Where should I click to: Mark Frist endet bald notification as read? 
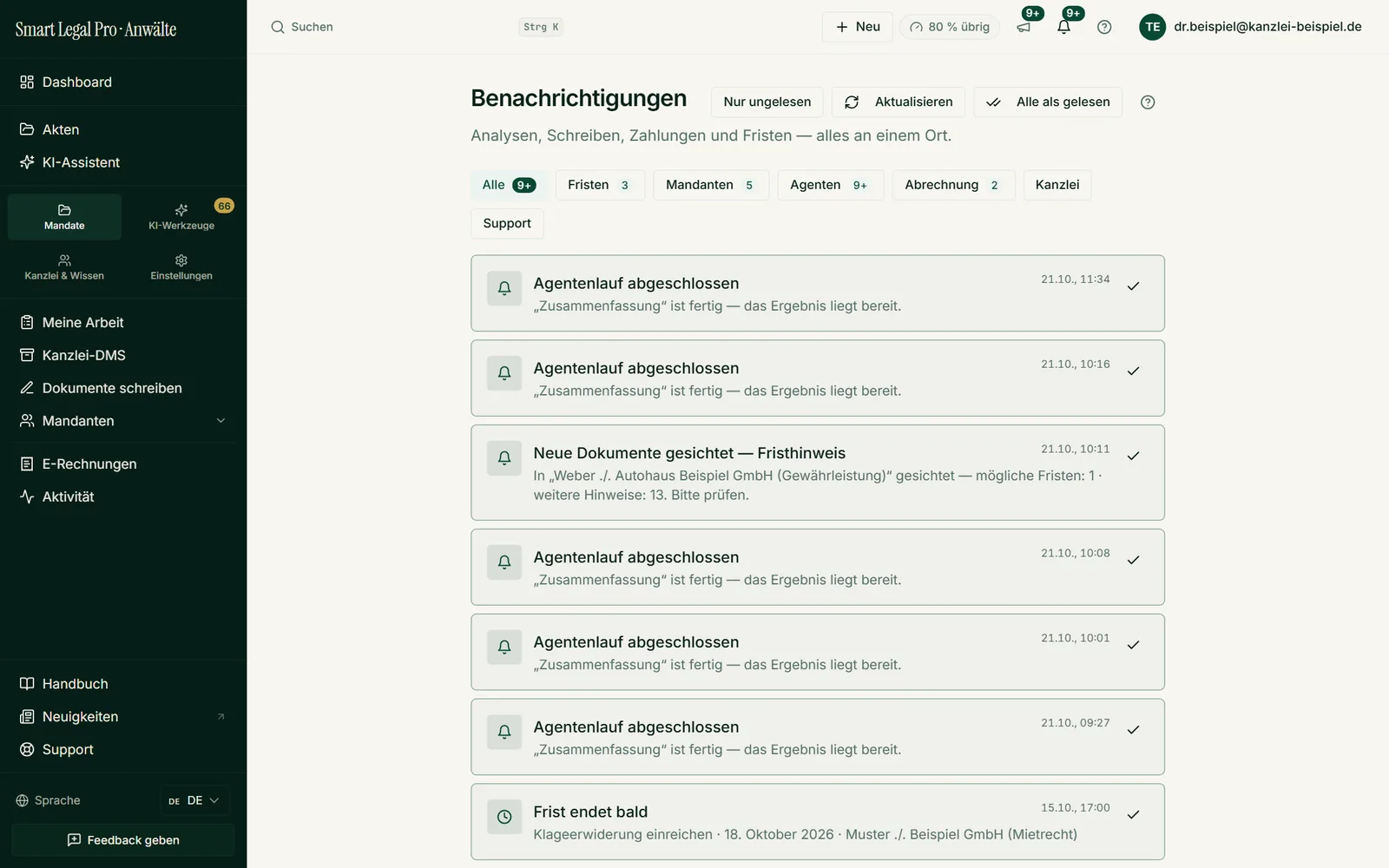click(1133, 815)
